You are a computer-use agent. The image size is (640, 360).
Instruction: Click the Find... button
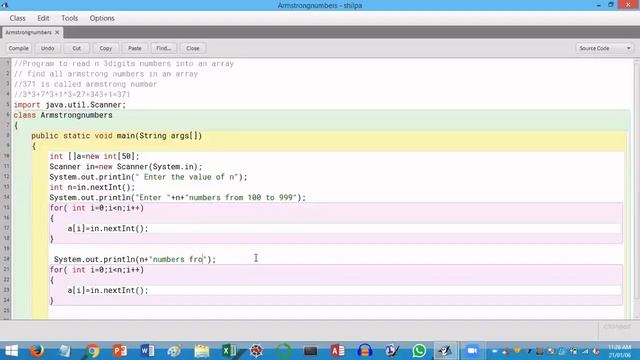[164, 48]
